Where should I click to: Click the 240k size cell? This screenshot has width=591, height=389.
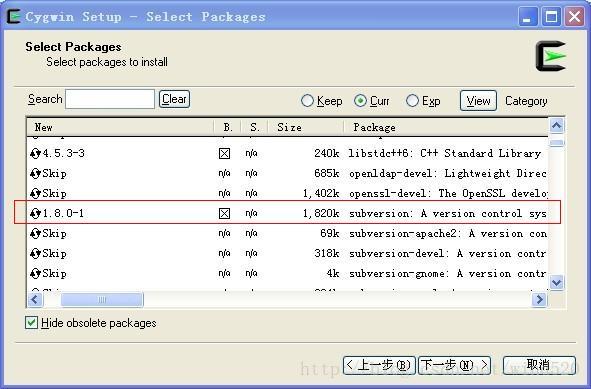(327, 153)
